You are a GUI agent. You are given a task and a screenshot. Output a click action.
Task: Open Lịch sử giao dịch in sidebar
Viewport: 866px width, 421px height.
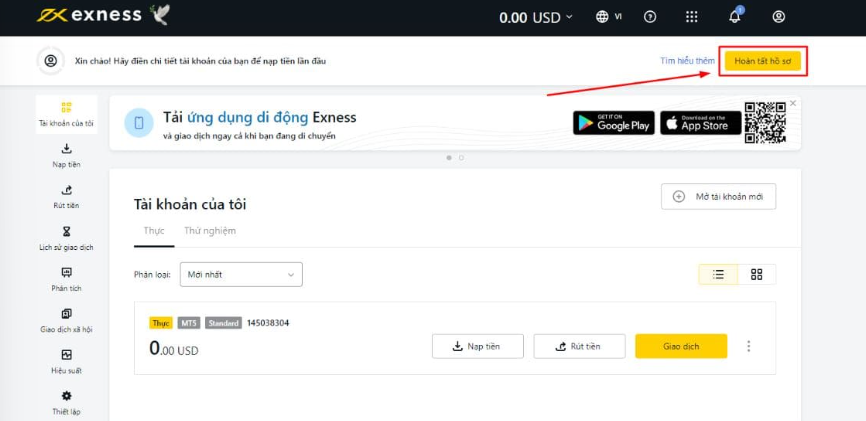tap(66, 238)
